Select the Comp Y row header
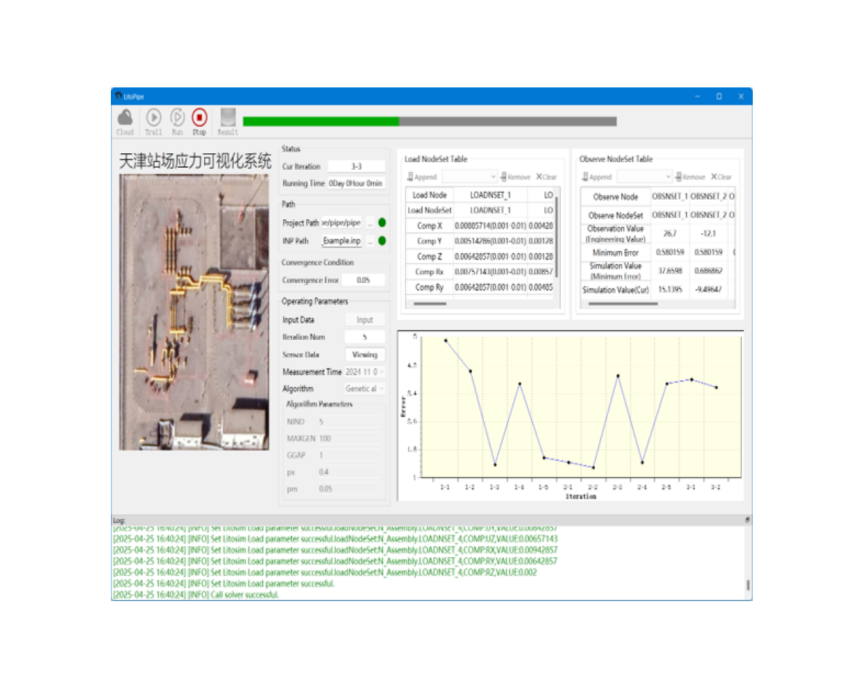850x680 pixels. (430, 241)
